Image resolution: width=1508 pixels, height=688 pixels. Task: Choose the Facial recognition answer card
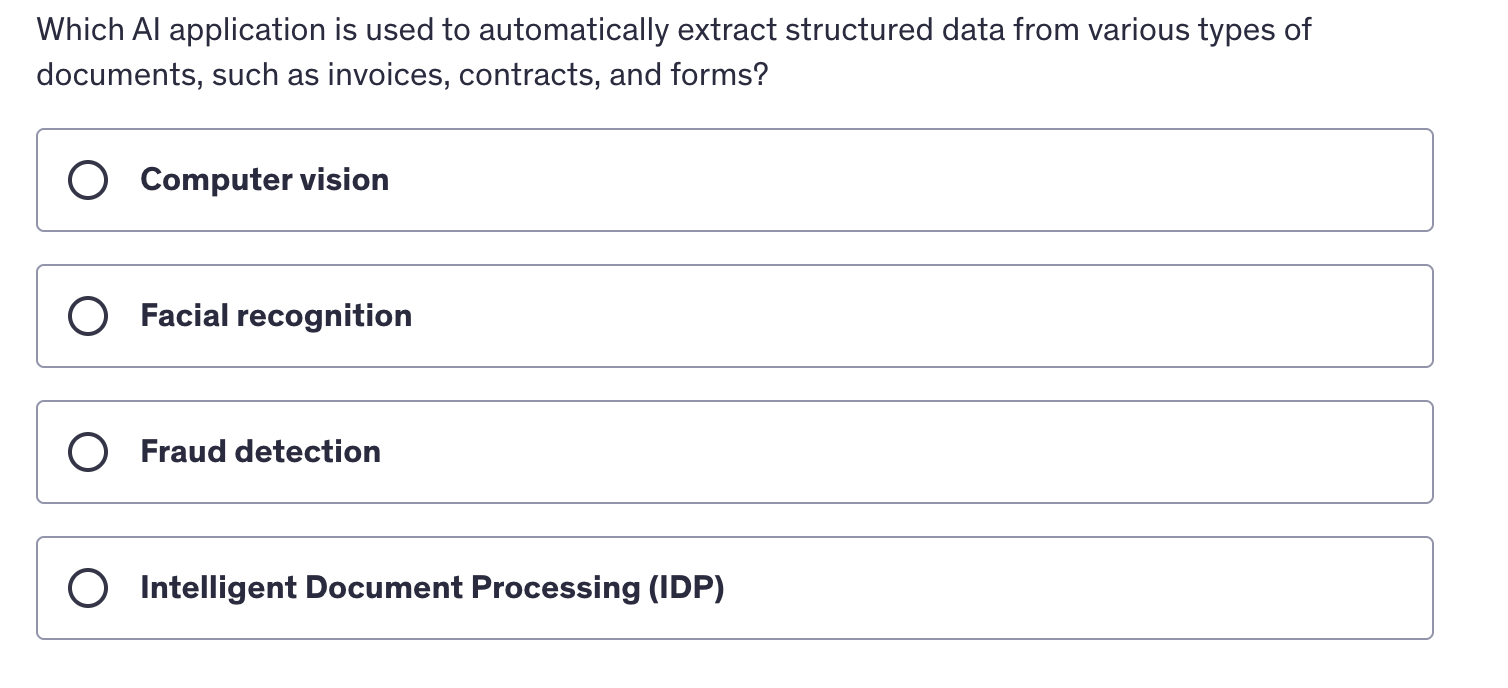(735, 316)
